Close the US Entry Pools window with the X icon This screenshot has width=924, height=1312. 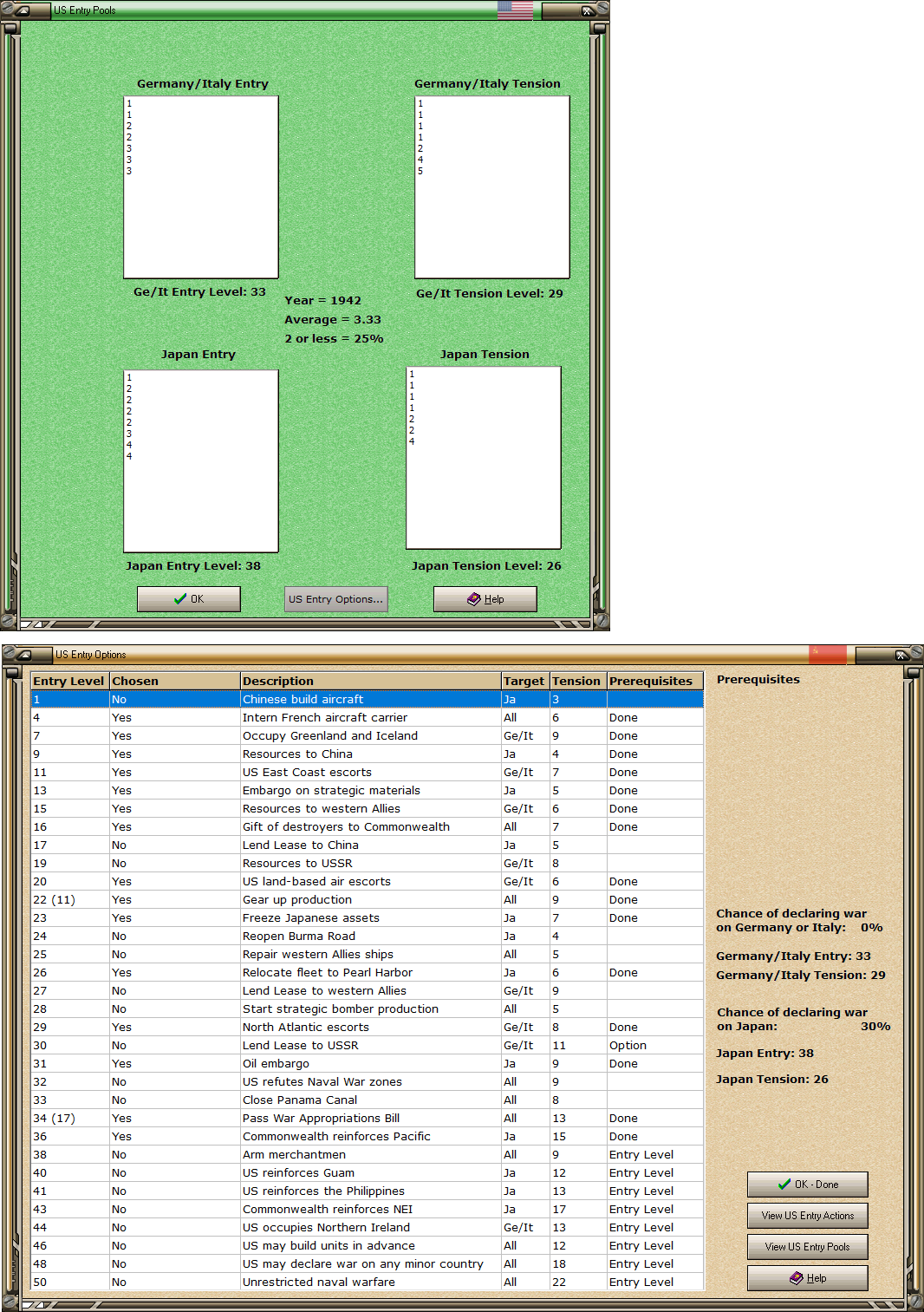coord(588,10)
